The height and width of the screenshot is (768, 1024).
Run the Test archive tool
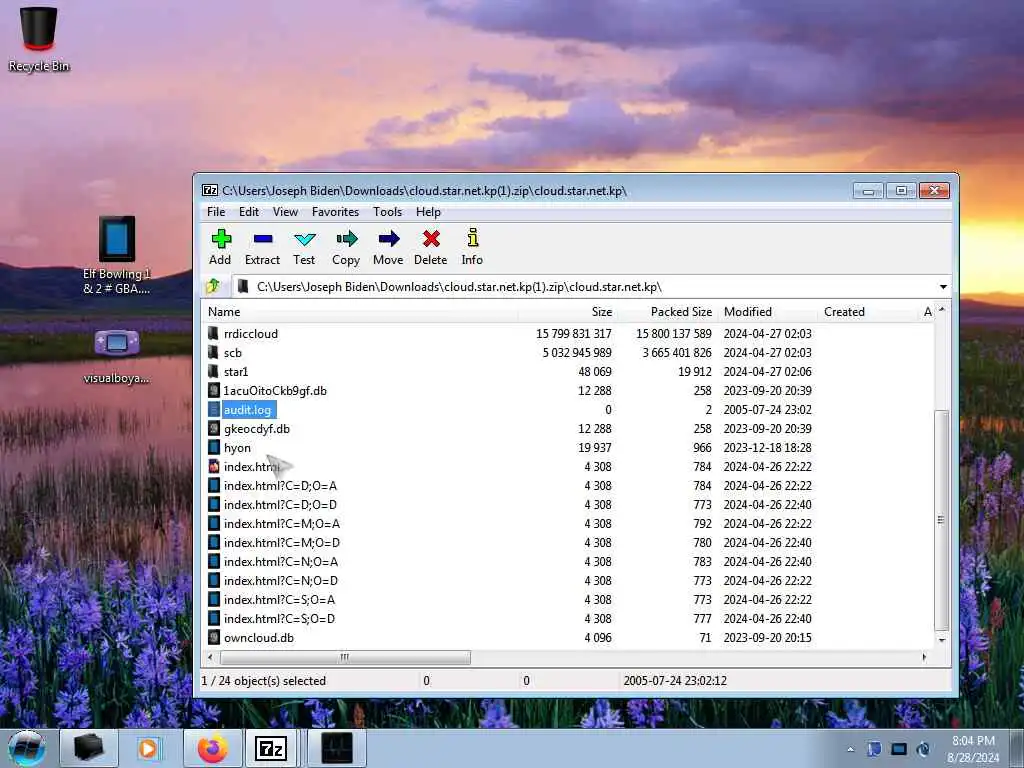[x=304, y=239]
